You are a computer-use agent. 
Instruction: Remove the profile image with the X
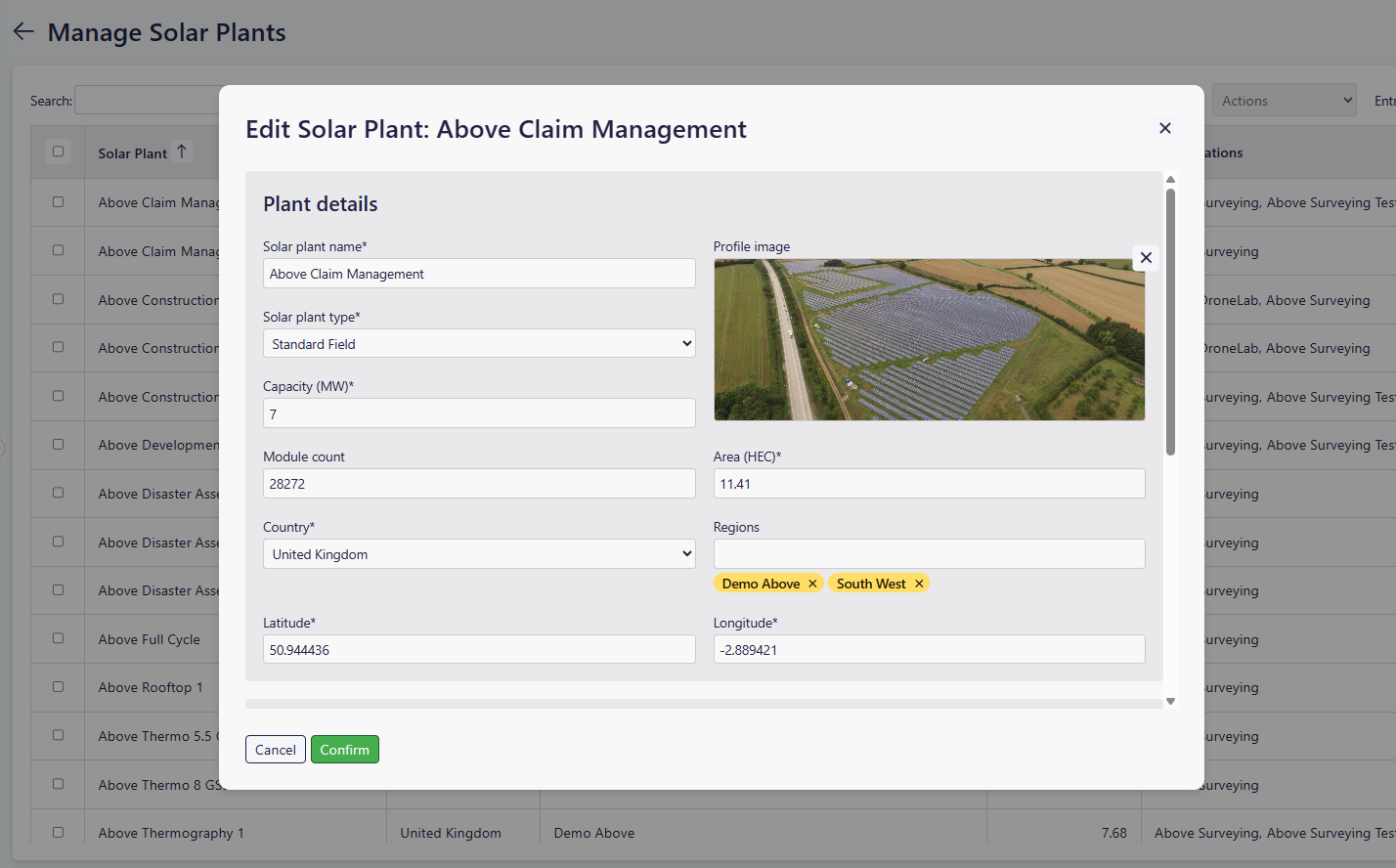point(1146,258)
